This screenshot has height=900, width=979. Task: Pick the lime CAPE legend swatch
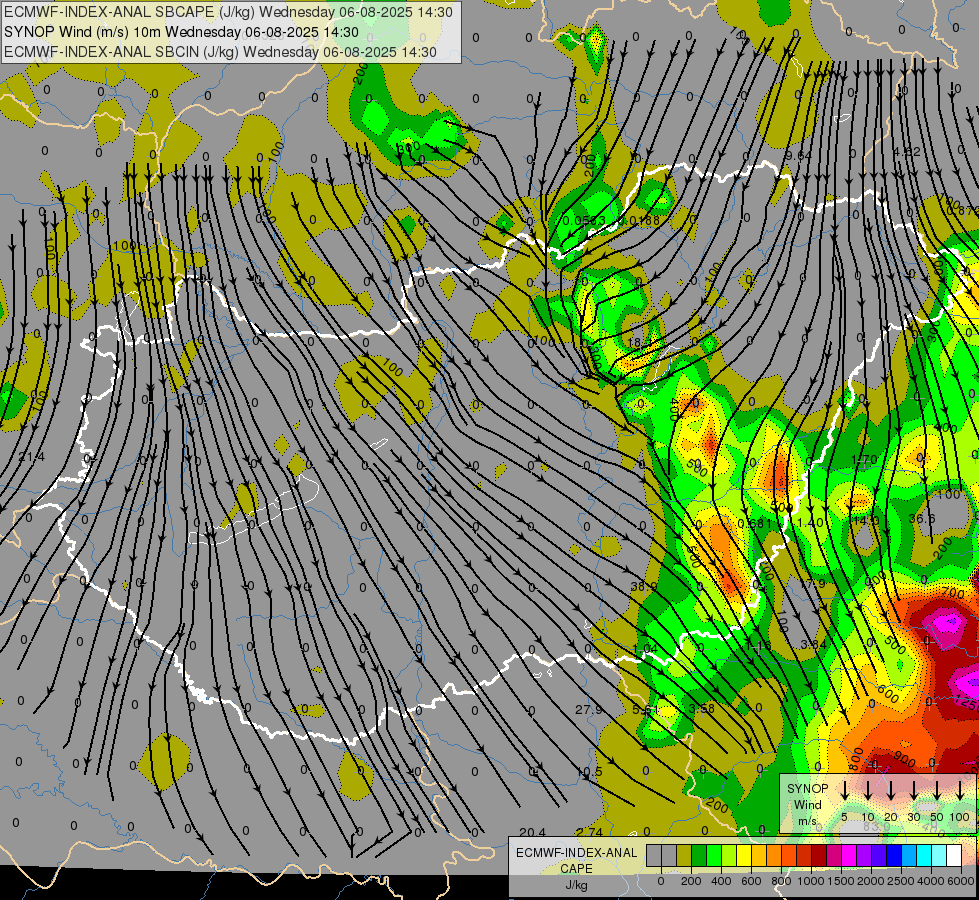[729, 855]
